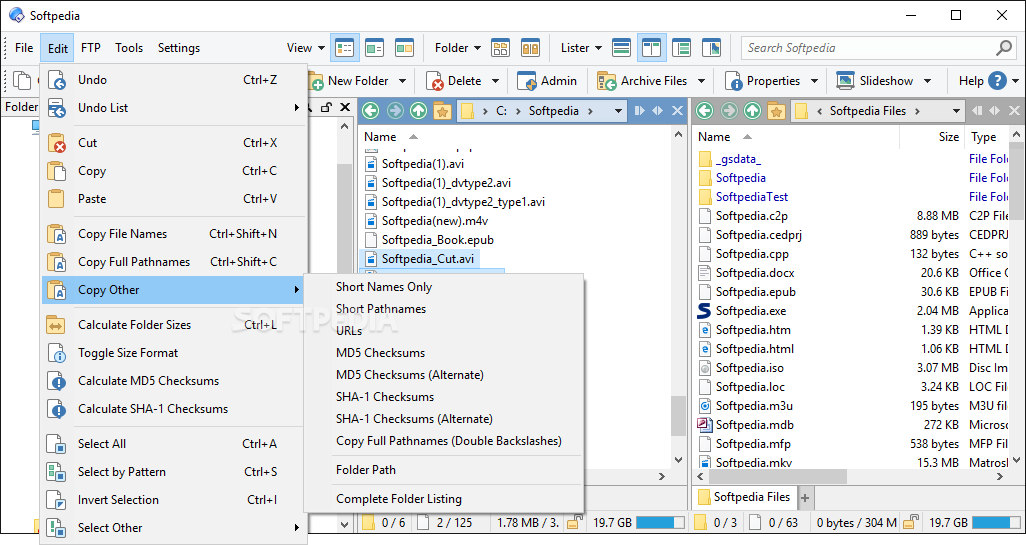Close the folder tree panel with its X

click(x=345, y=107)
